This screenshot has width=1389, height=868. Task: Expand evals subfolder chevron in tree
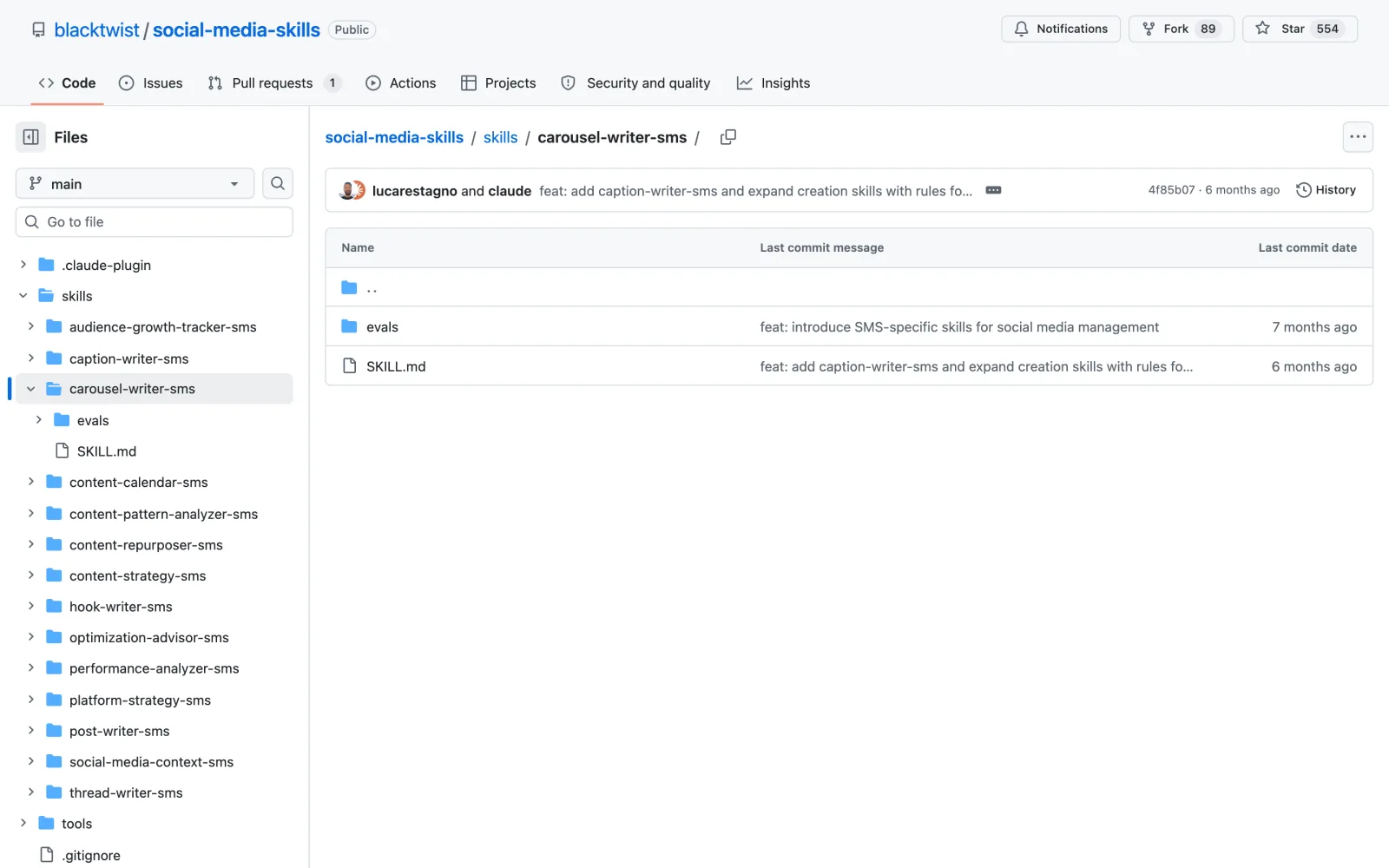click(39, 419)
